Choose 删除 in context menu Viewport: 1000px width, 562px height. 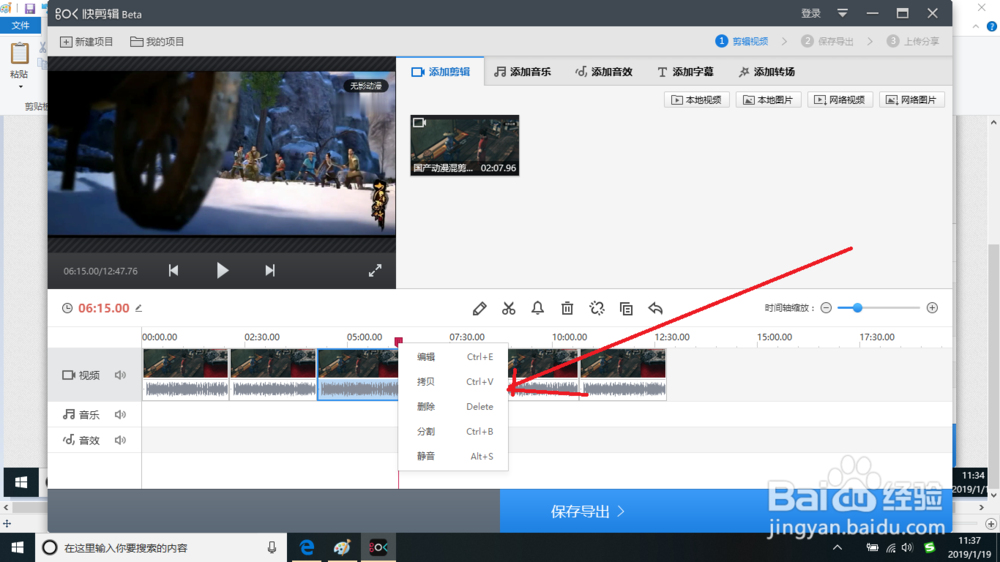pyautogui.click(x=453, y=406)
